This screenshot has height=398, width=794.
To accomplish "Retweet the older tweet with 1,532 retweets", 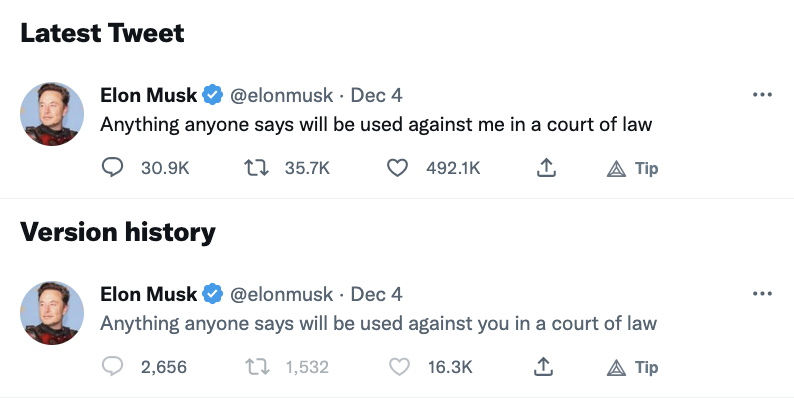I will click(x=257, y=367).
